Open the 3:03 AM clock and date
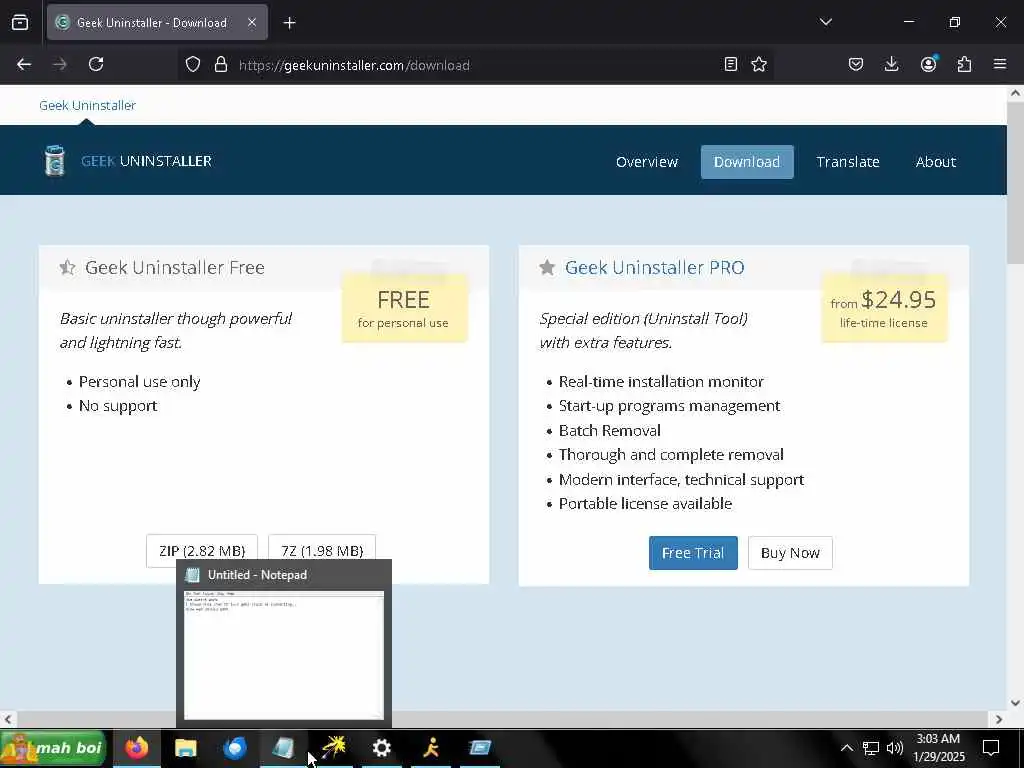The width and height of the screenshot is (1024, 768). 938,748
